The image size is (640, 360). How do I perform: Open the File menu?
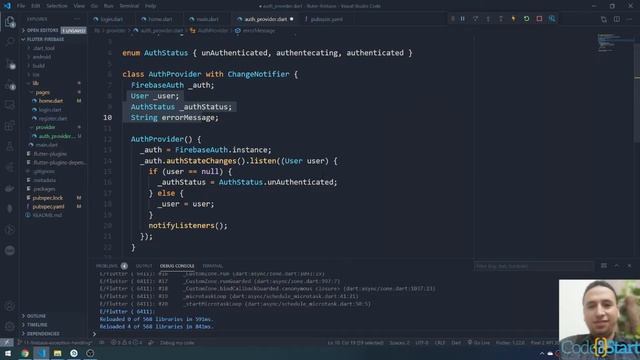click(21, 6)
